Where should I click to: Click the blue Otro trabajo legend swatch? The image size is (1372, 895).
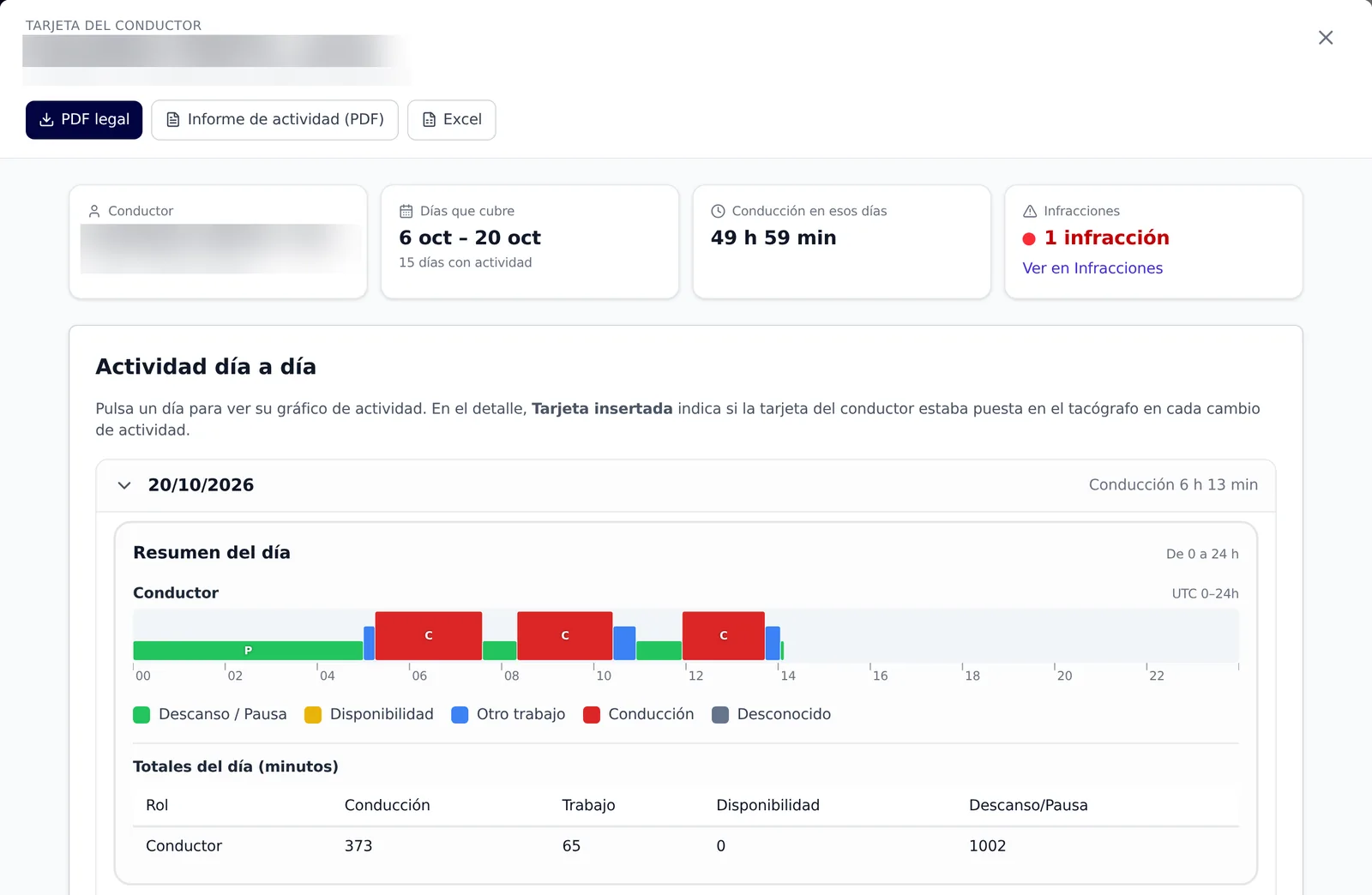[x=460, y=715]
